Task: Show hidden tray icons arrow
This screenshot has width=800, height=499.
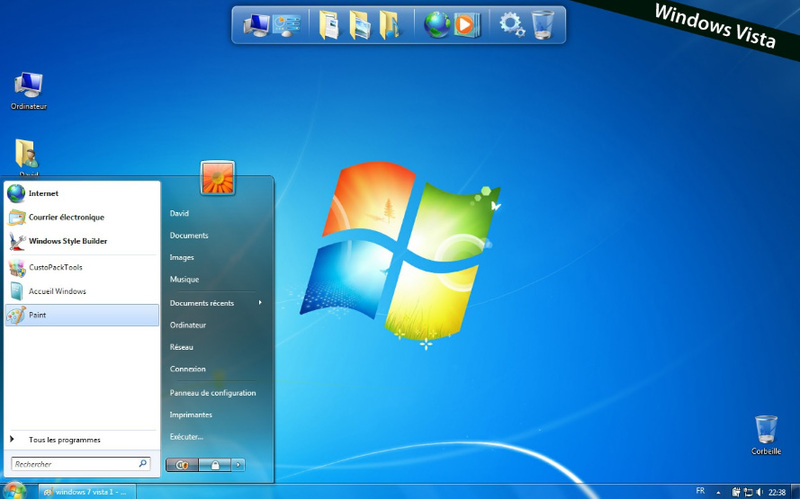Action: click(x=718, y=492)
